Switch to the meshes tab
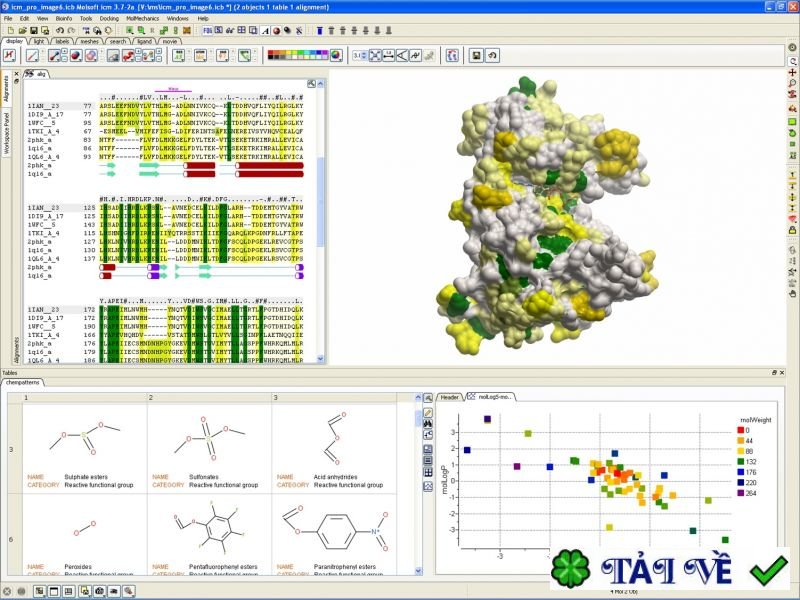The width and height of the screenshot is (800, 600). pos(89,41)
